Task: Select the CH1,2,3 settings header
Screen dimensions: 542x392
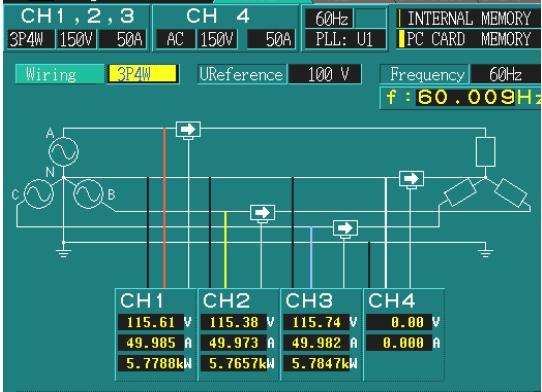Action: tap(77, 16)
